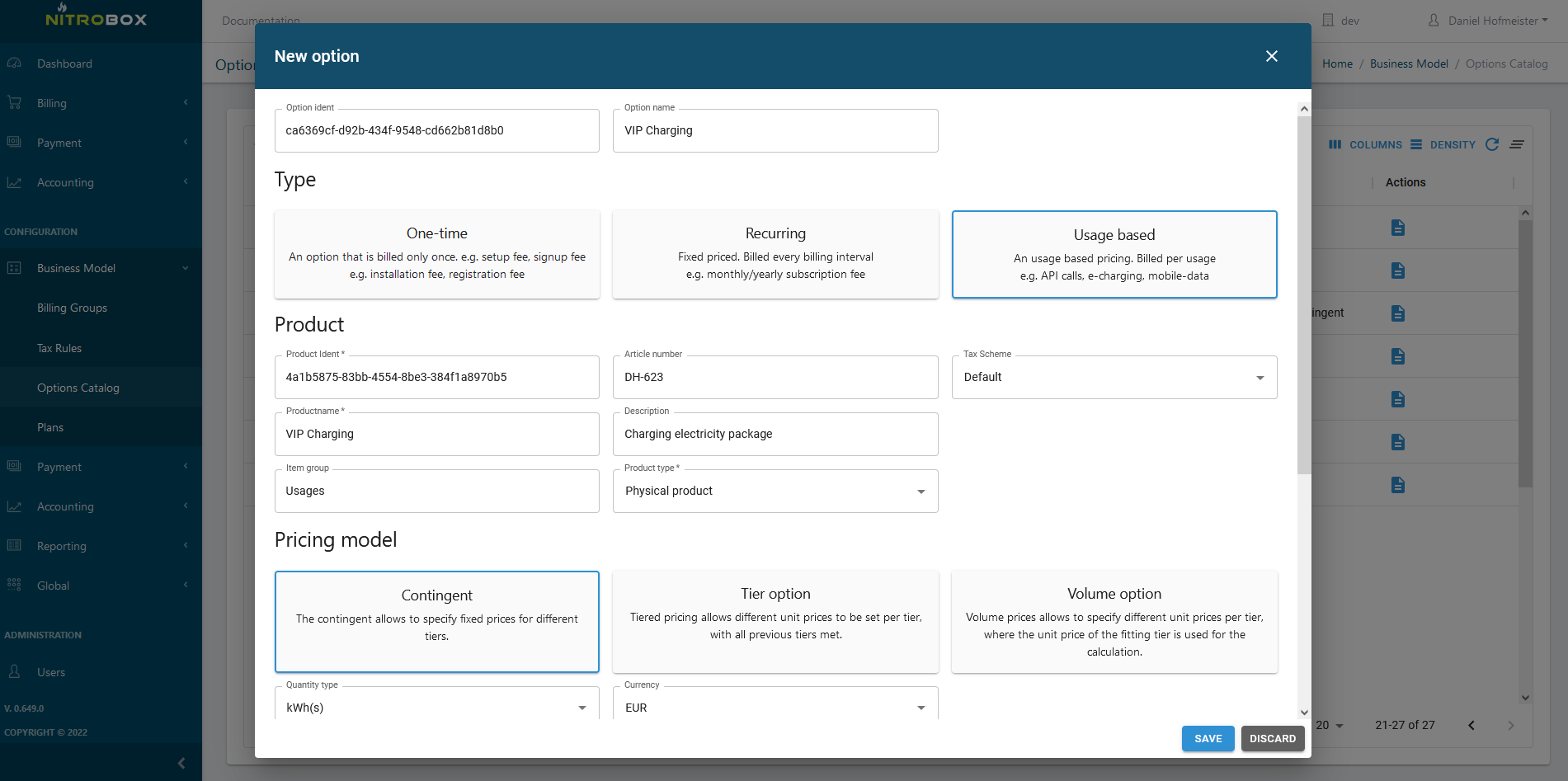Select the One-time option type
This screenshot has width=1568, height=781.
pos(437,253)
